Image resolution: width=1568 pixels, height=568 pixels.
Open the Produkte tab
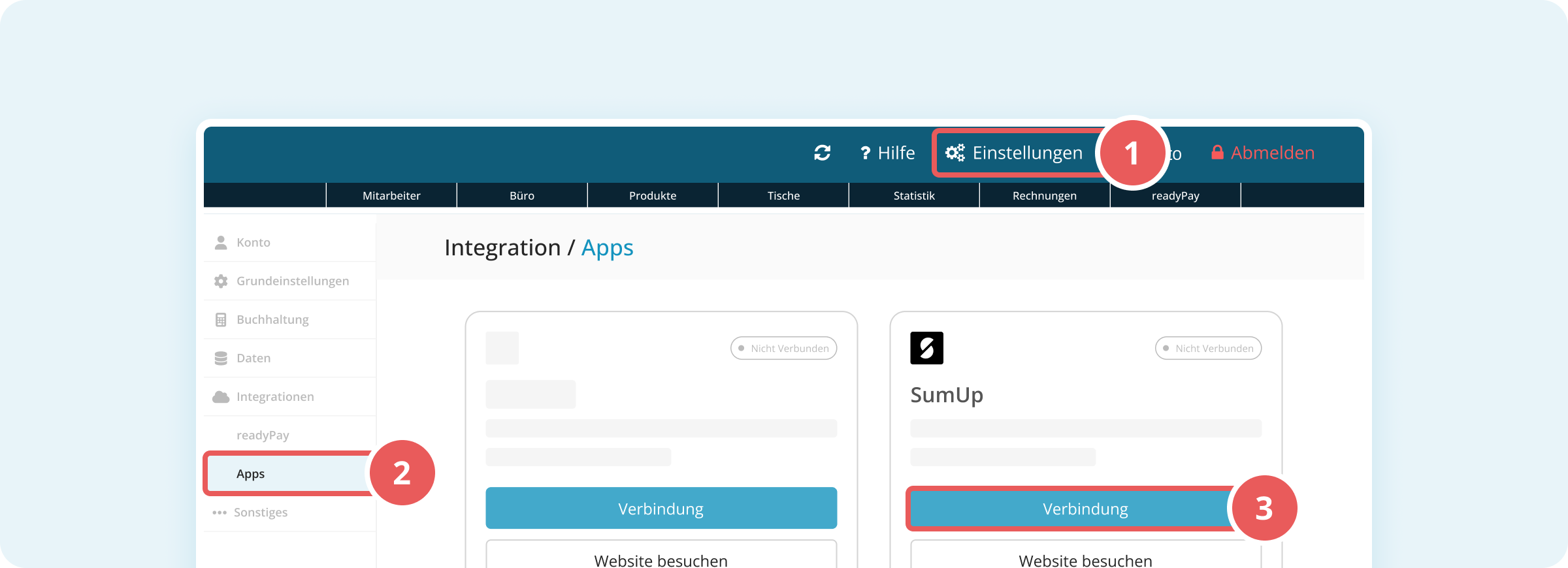[653, 195]
